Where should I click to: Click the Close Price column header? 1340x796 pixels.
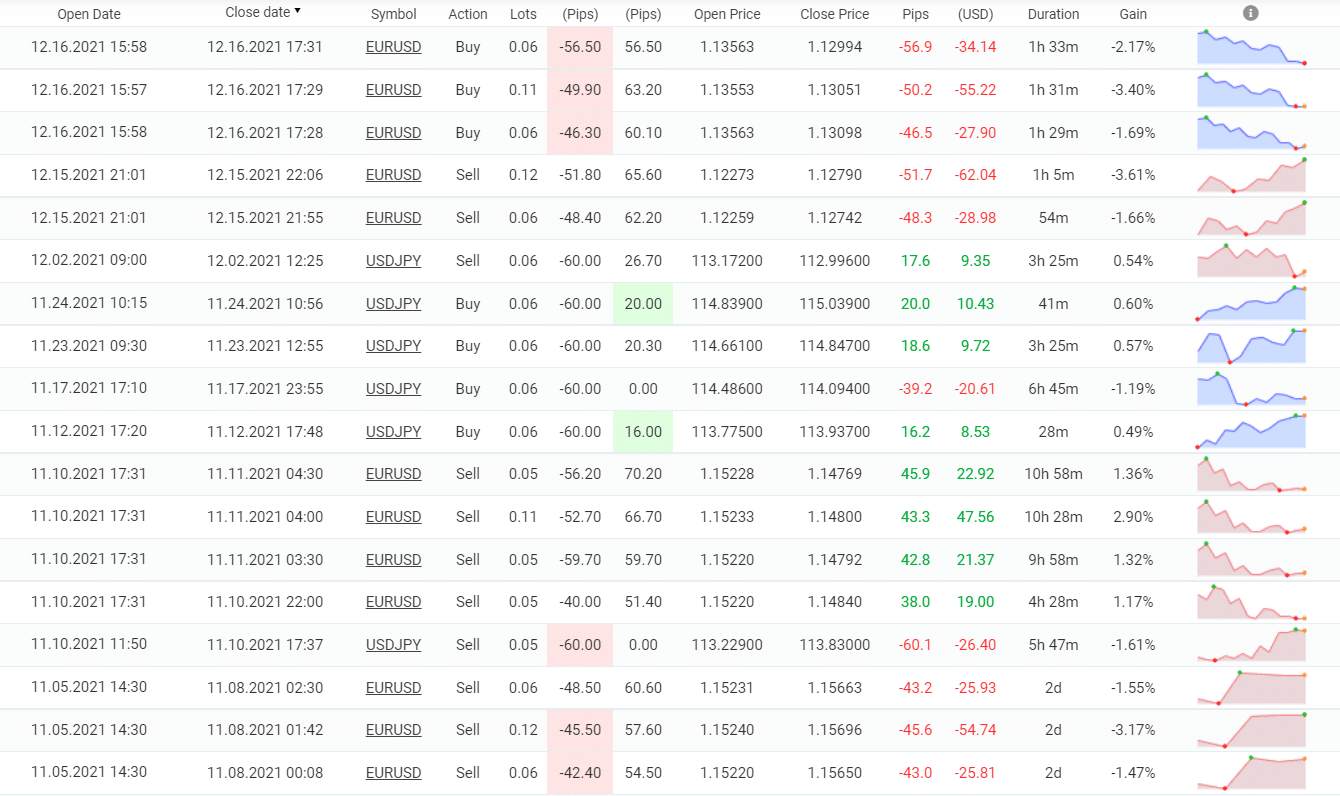click(834, 14)
